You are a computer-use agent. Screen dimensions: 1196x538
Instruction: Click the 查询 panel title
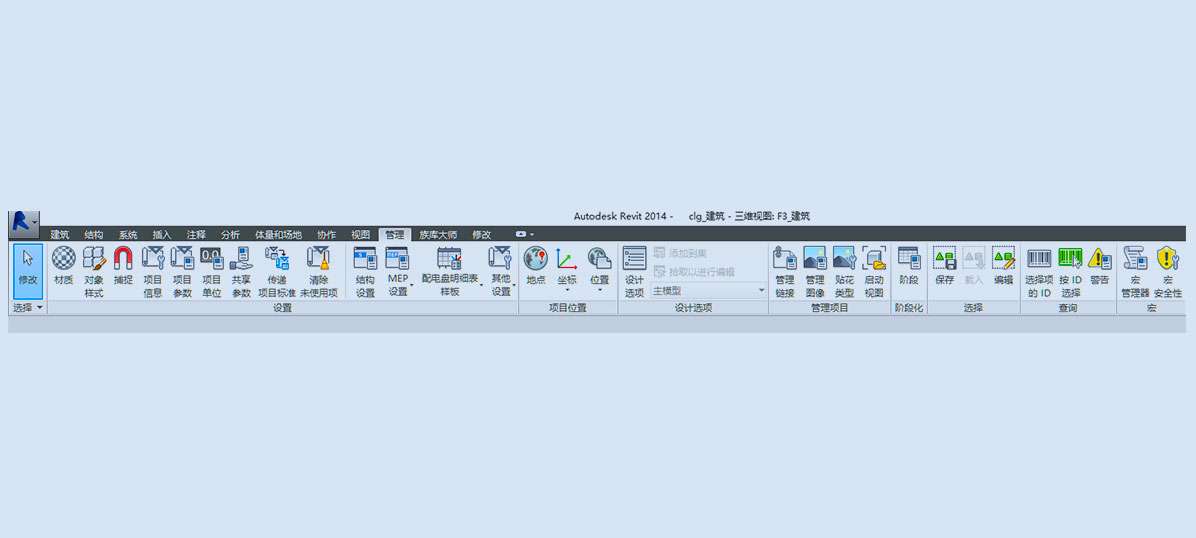pyautogui.click(x=1068, y=308)
